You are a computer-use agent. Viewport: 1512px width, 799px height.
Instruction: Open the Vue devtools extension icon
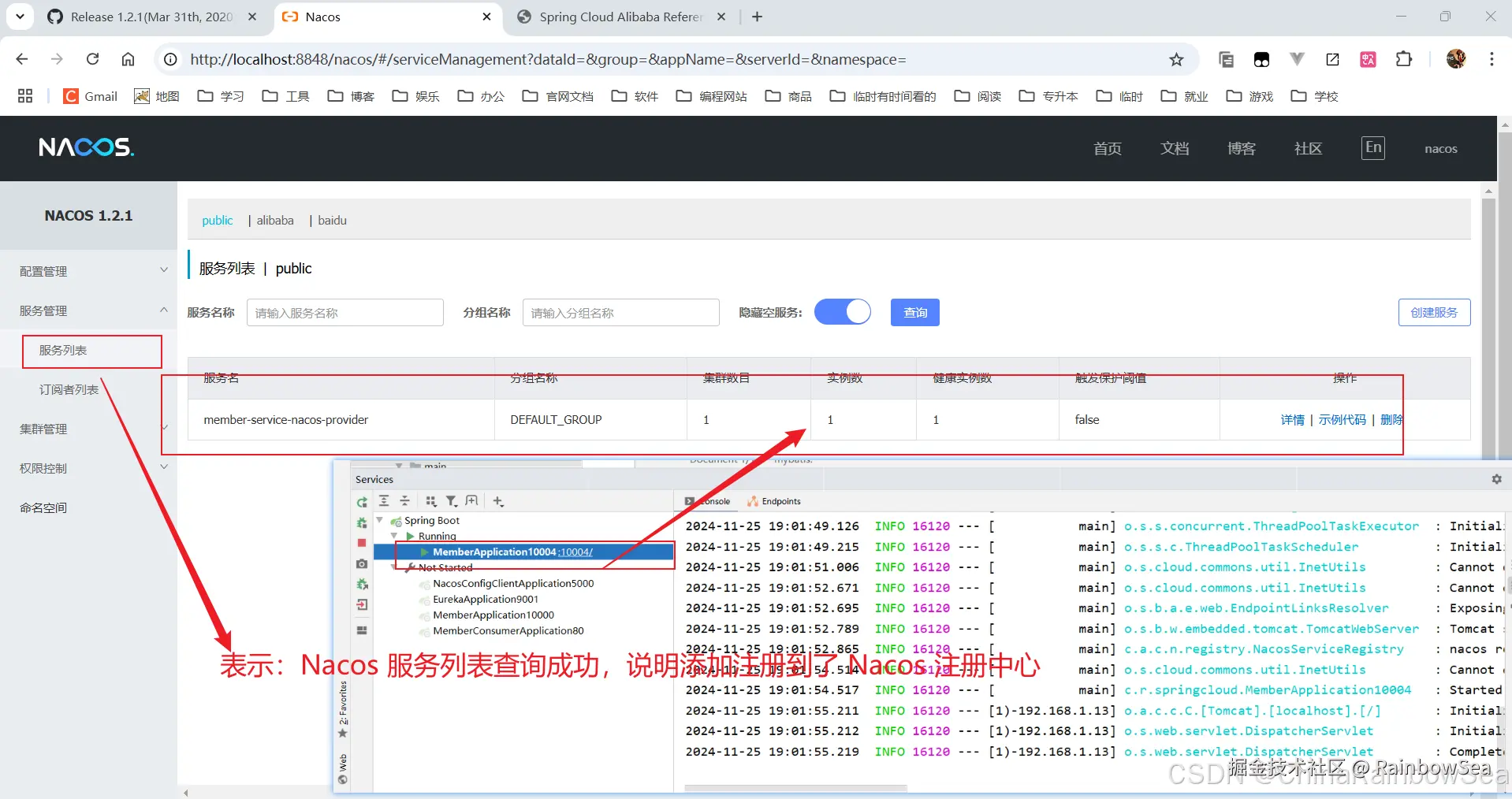point(1297,59)
